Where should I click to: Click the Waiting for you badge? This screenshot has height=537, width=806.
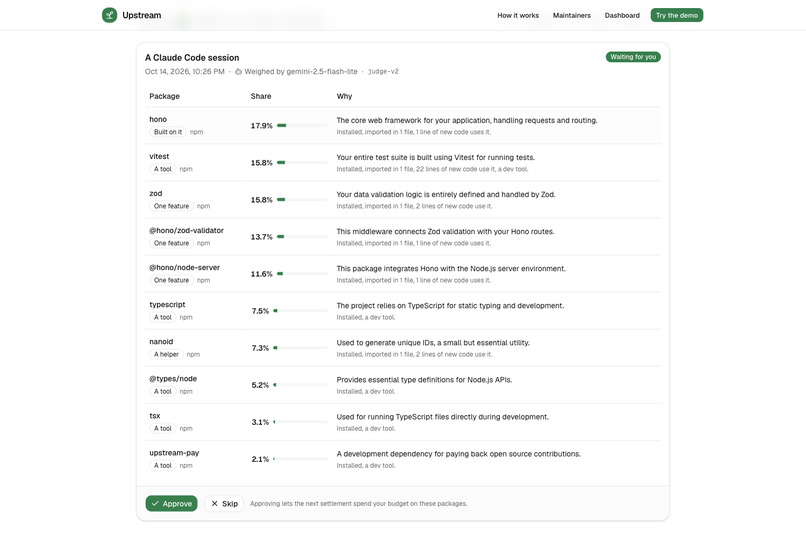click(633, 57)
